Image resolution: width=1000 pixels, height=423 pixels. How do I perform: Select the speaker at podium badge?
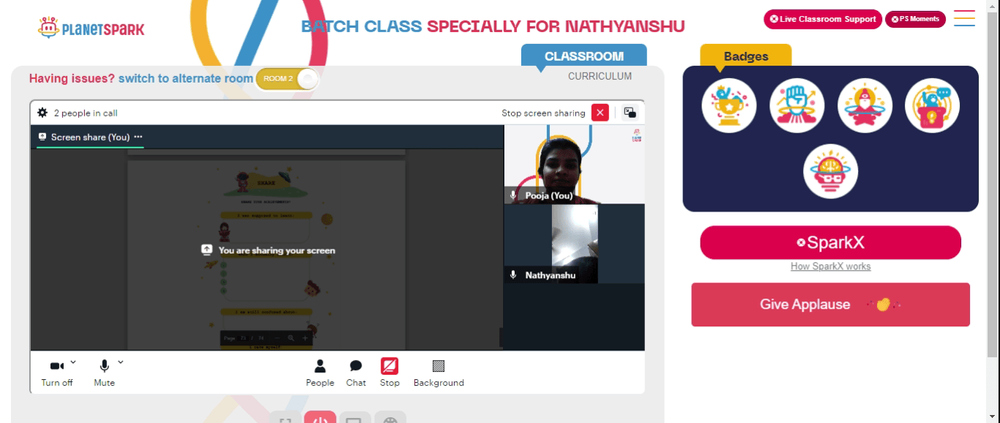[x=932, y=105]
